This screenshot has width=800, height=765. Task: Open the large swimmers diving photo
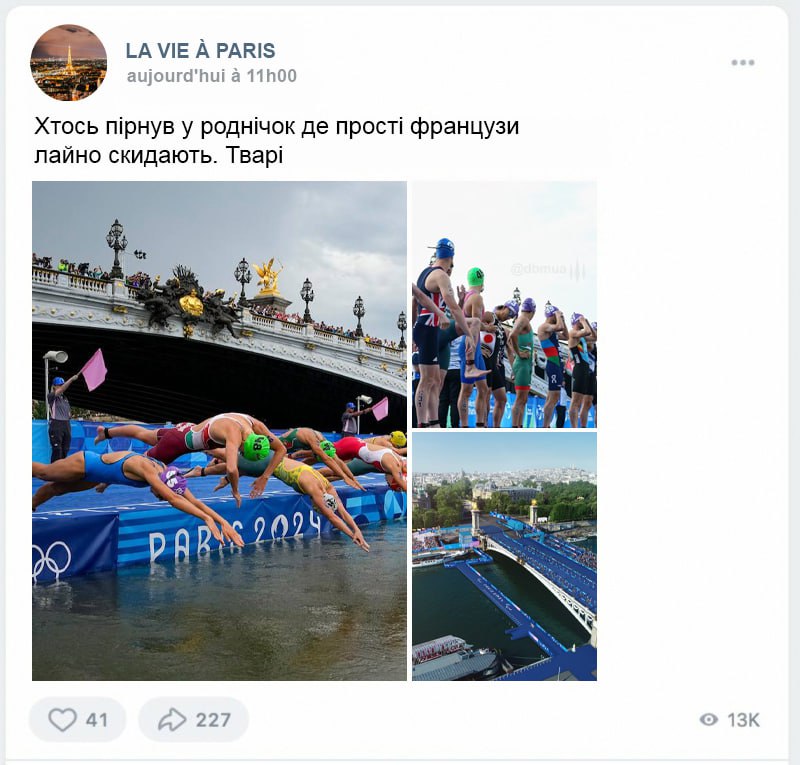click(219, 431)
